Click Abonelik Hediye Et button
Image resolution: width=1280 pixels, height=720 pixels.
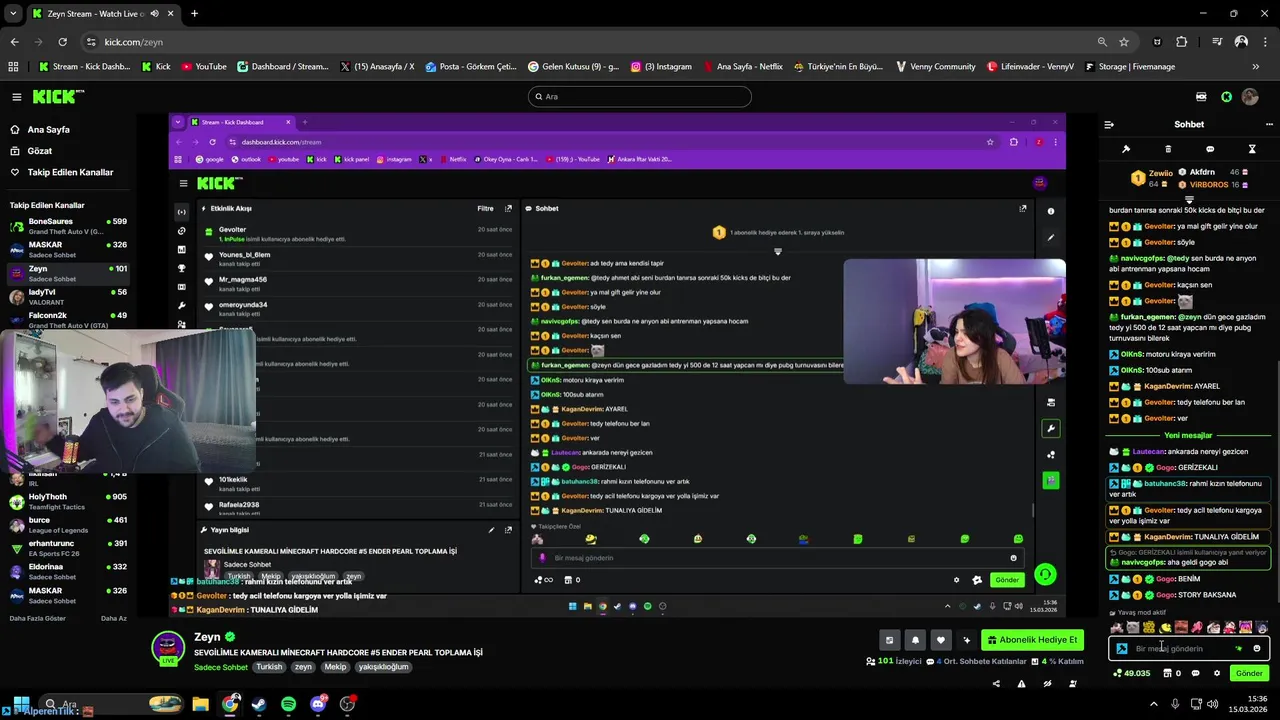point(1032,640)
